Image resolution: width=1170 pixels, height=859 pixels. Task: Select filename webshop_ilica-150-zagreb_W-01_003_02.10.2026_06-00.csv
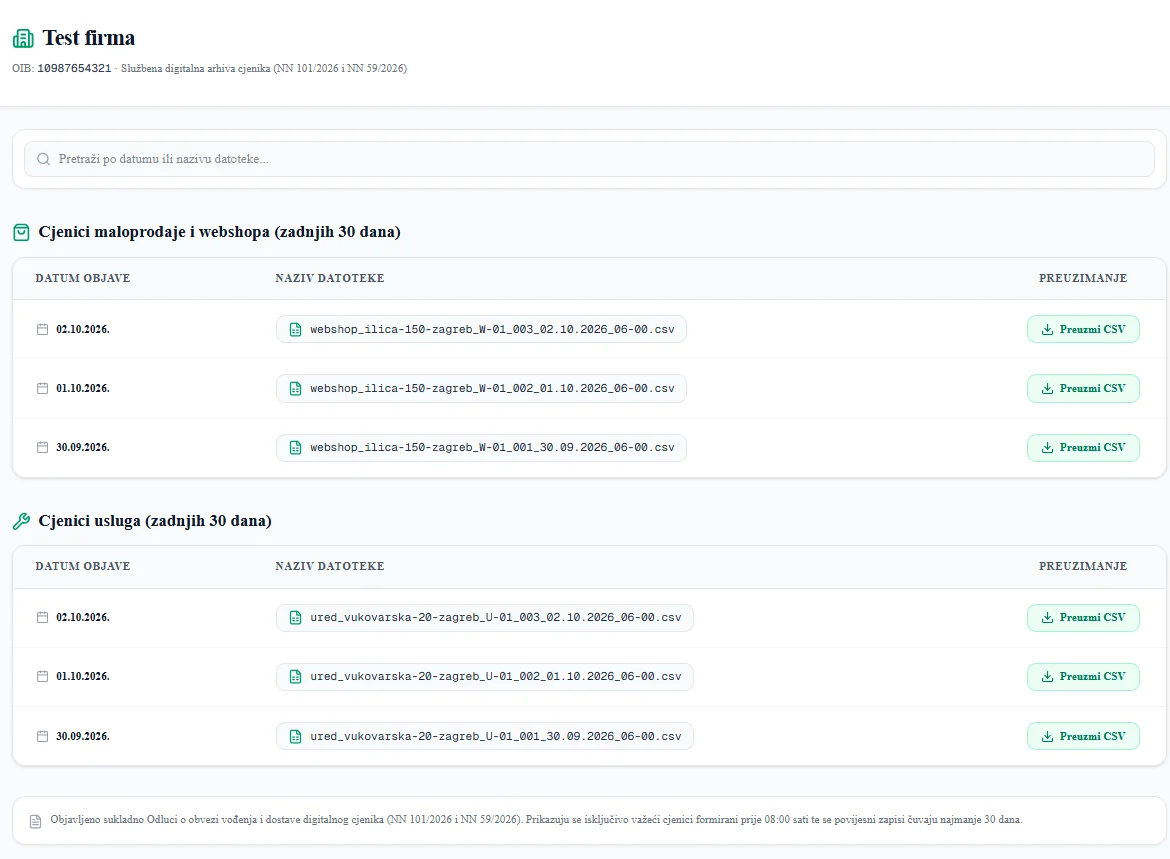click(492, 329)
